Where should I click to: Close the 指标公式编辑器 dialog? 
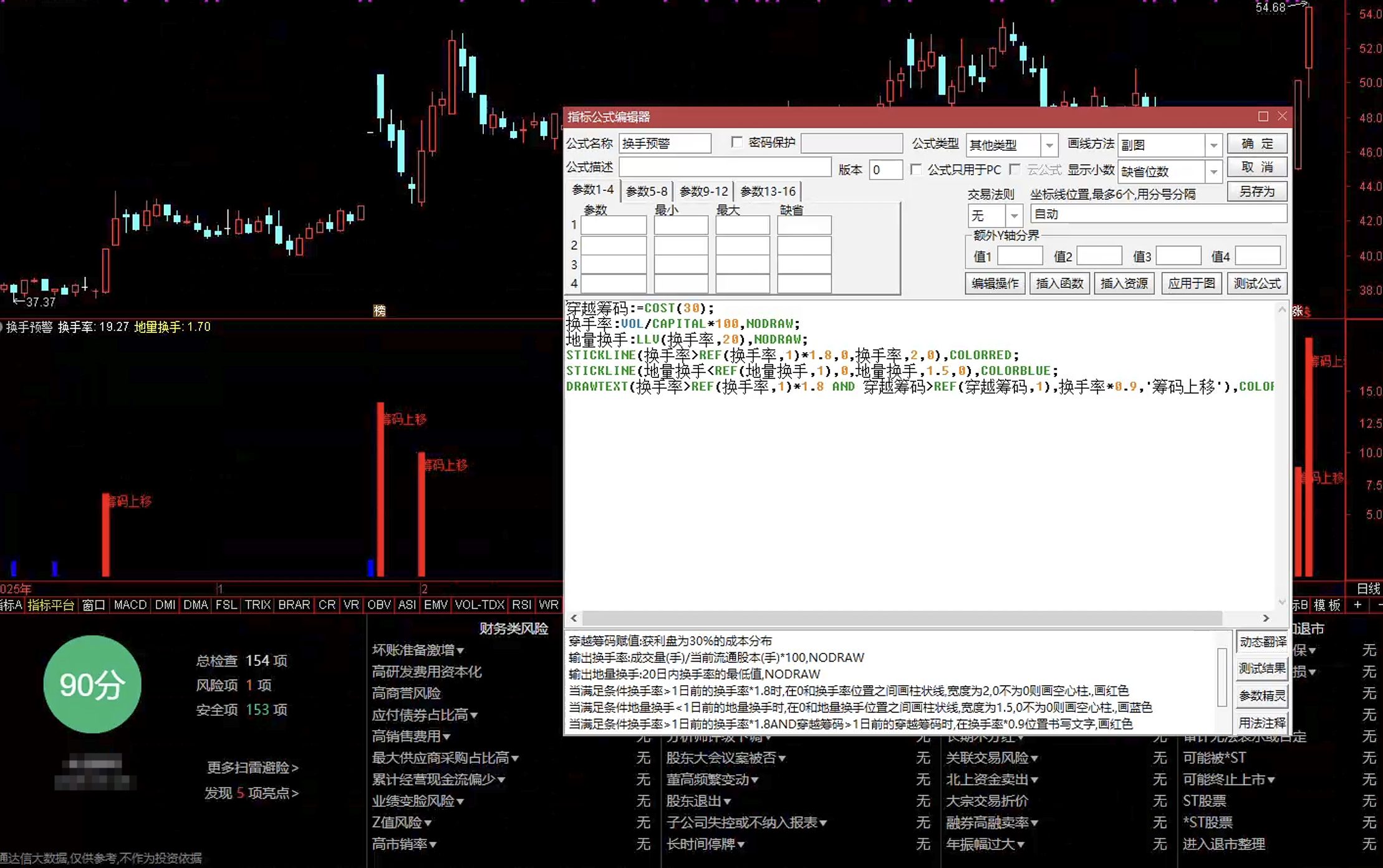coord(1282,117)
